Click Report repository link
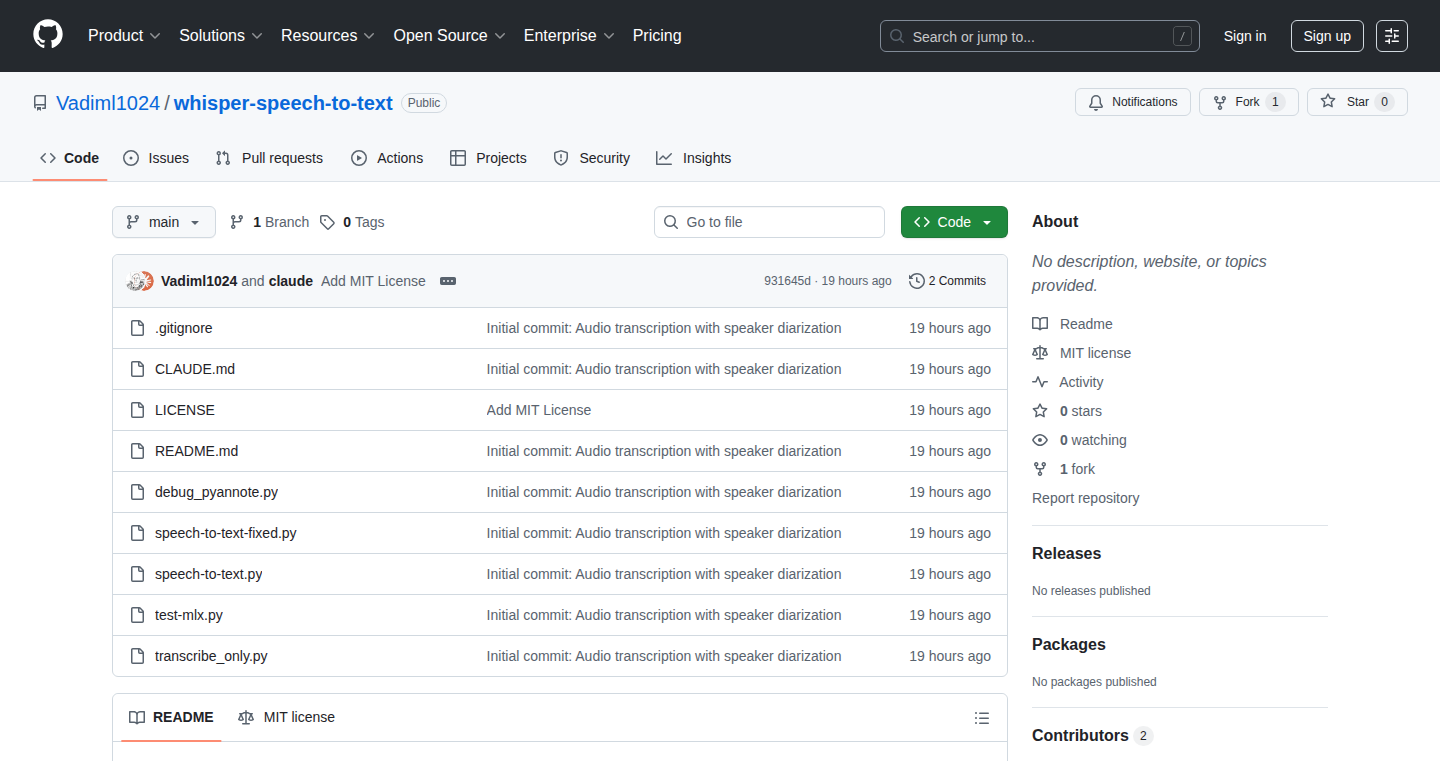 (x=1086, y=498)
